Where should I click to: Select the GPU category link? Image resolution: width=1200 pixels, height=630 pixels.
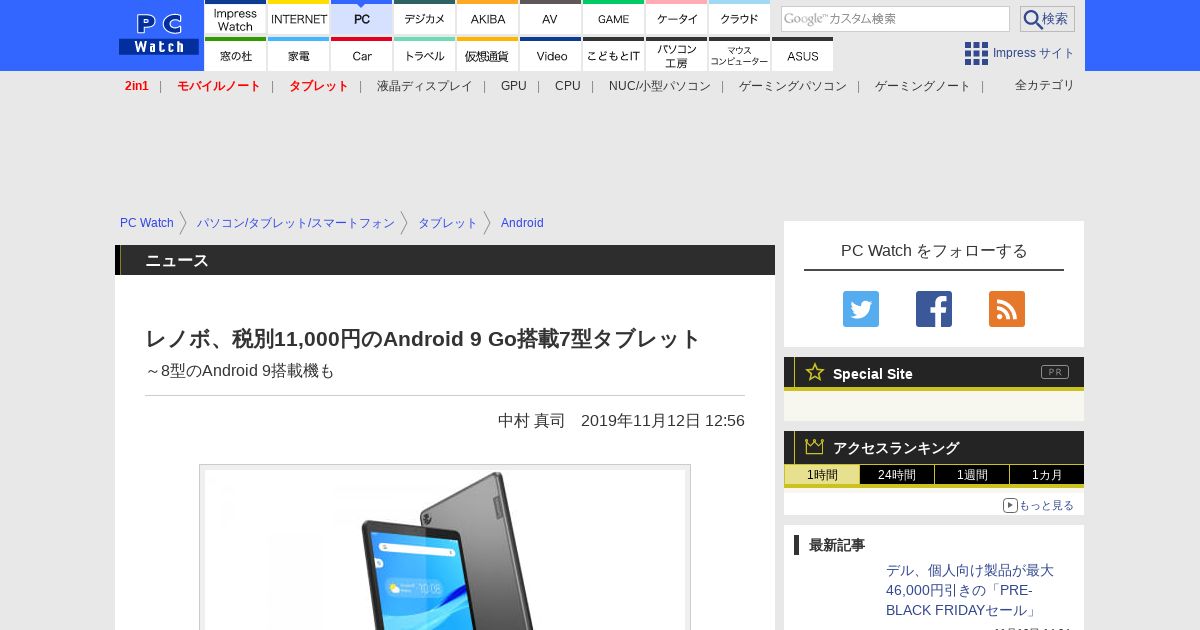(x=514, y=86)
